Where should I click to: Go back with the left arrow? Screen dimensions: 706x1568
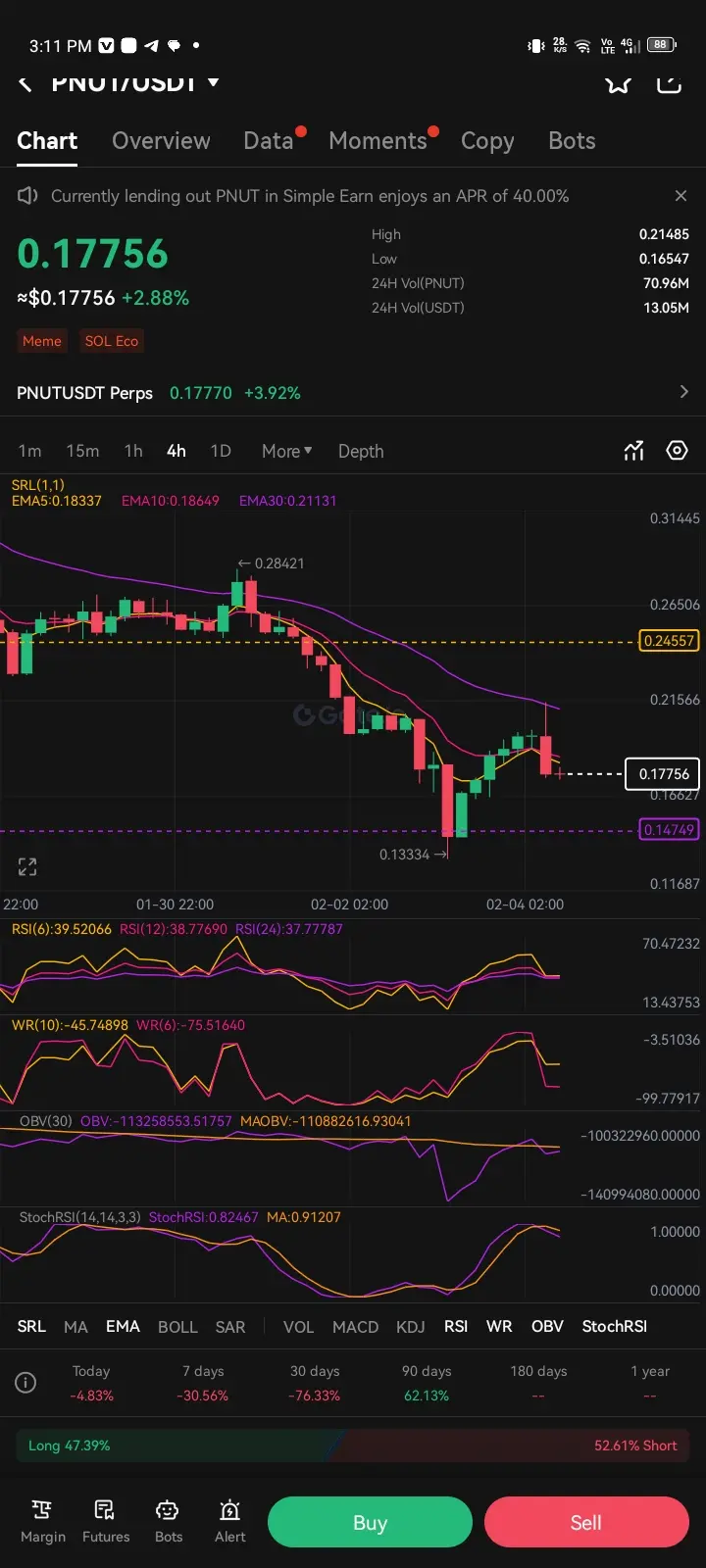(25, 84)
